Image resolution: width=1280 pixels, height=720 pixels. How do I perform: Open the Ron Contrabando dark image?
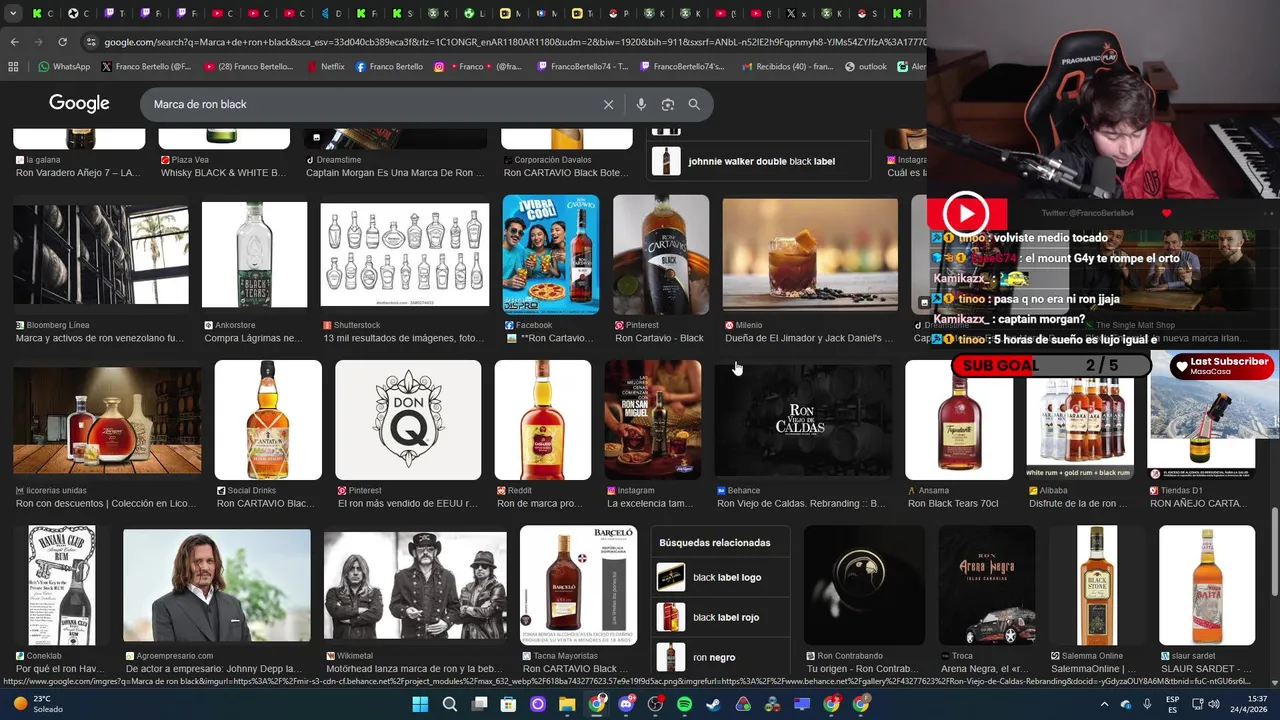click(864, 585)
